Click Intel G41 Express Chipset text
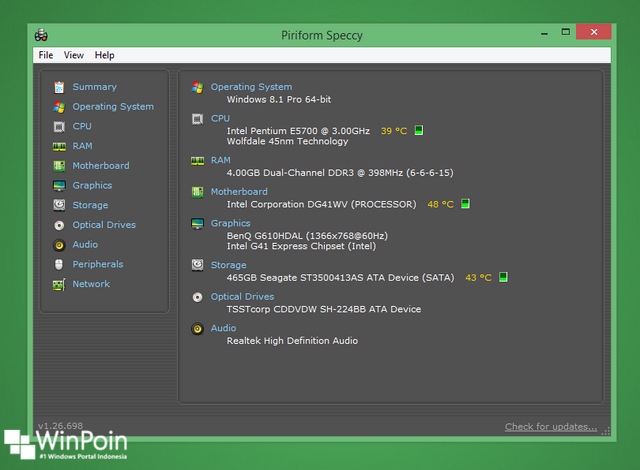Image resolution: width=640 pixels, height=470 pixels. click(x=301, y=246)
